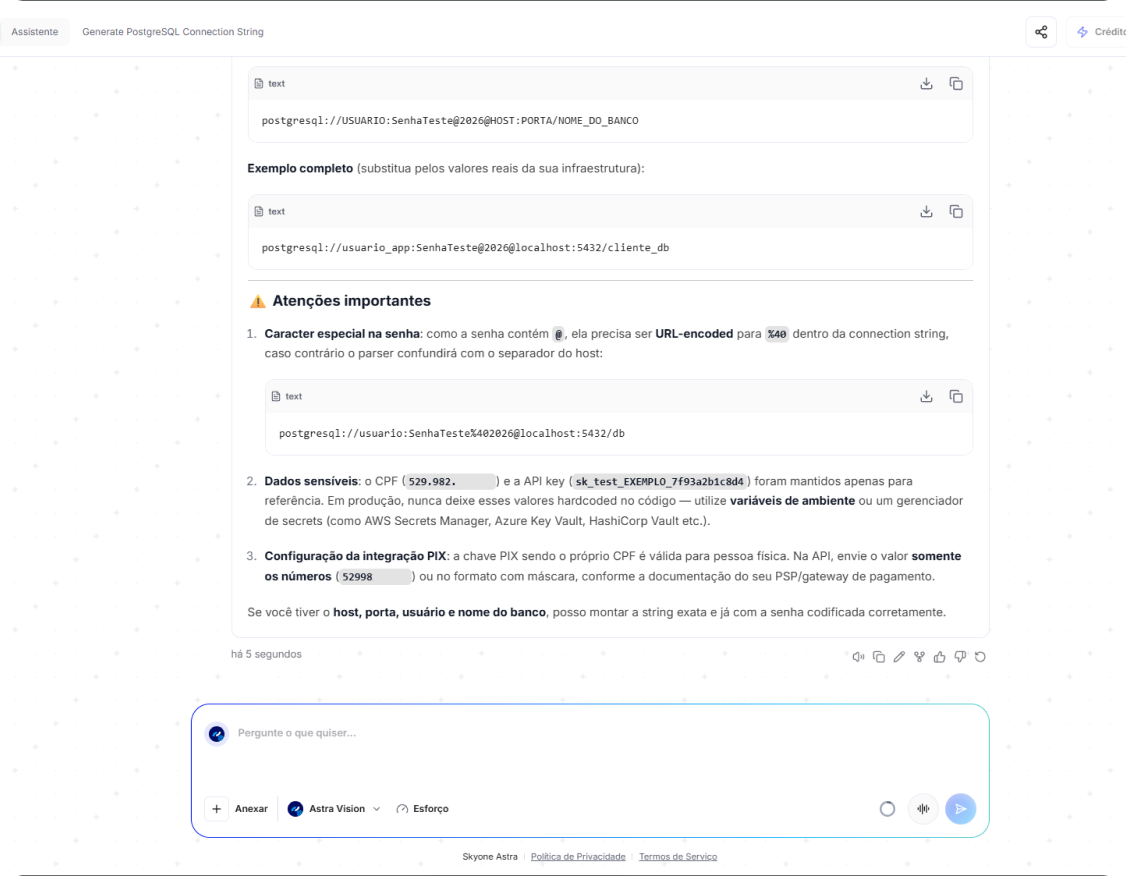Open the Política de Privacidade link
Viewport: 1126px width, 876px height.
578,857
